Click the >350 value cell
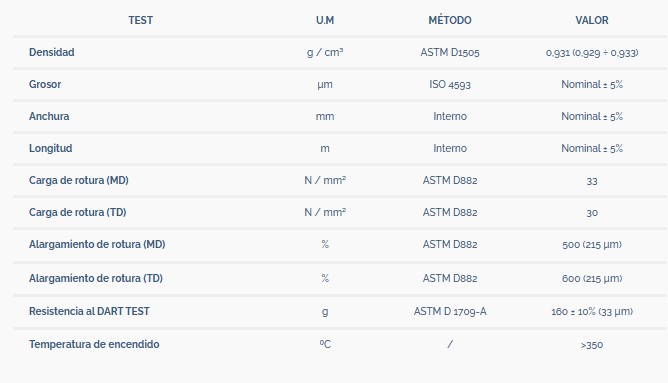 pyautogui.click(x=592, y=345)
